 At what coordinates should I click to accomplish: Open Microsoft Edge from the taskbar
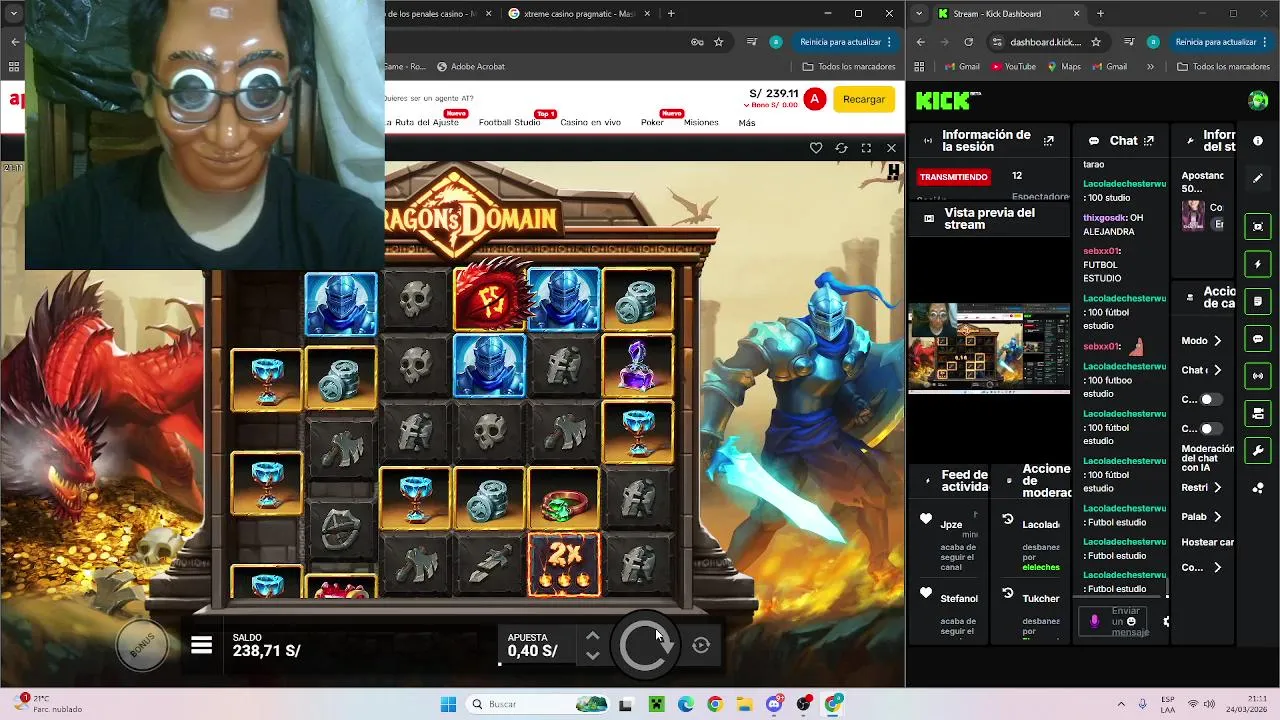click(685, 704)
